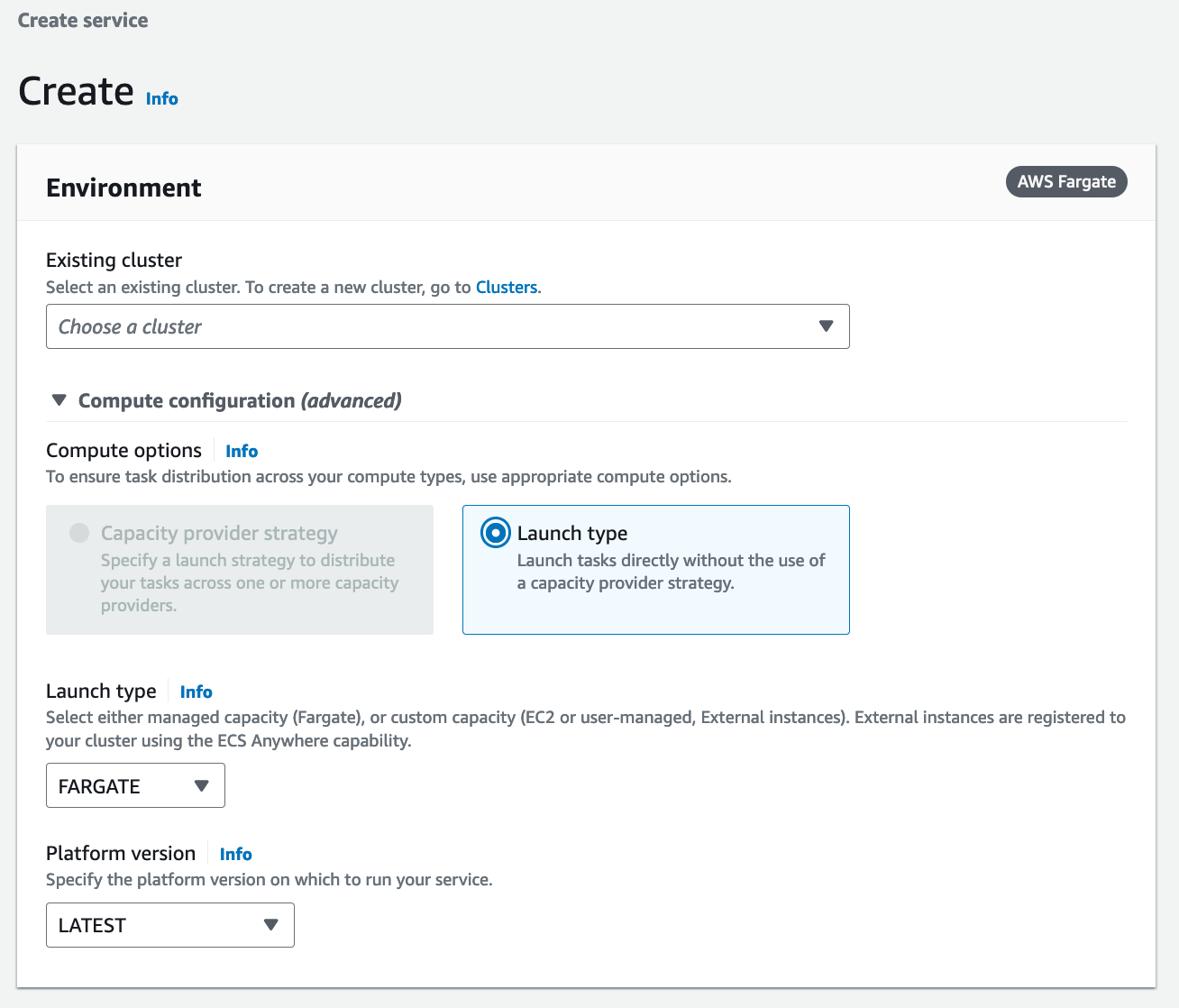Open Info next to Platform version
The image size is (1179, 1008).
(235, 854)
